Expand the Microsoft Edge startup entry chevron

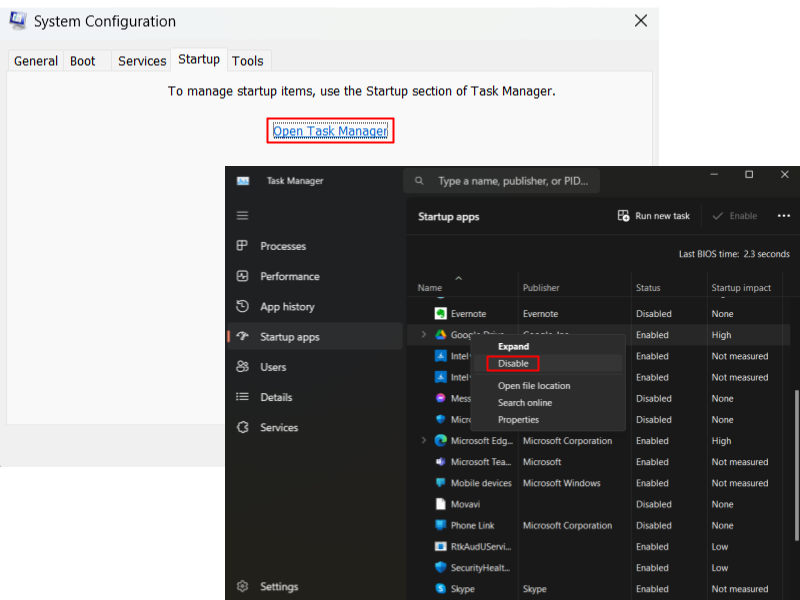point(423,440)
